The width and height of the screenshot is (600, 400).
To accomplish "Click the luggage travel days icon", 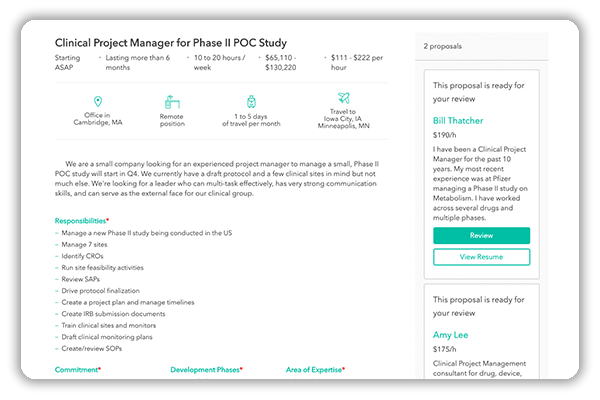I will 251,101.
